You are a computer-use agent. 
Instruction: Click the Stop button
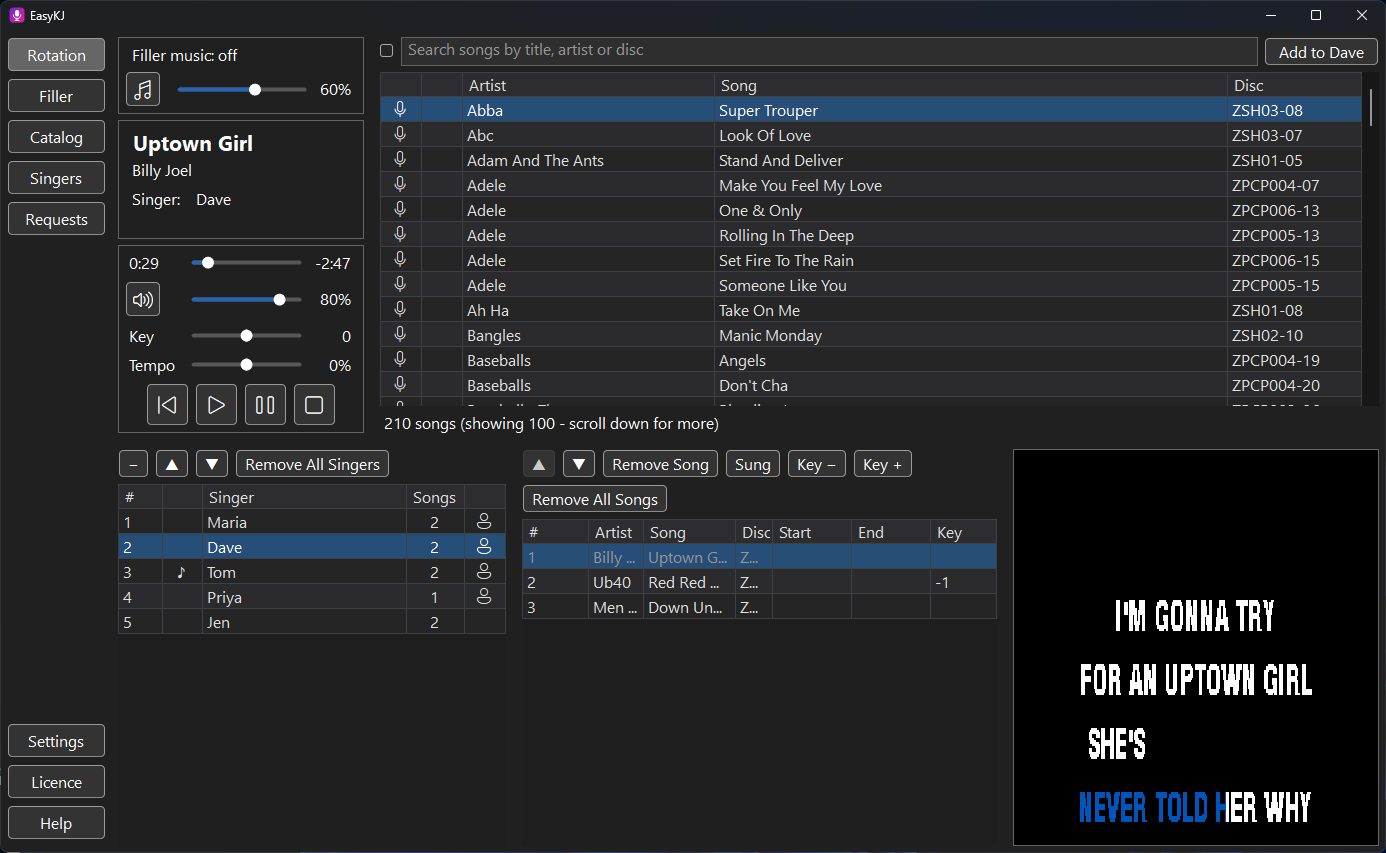tap(314, 405)
